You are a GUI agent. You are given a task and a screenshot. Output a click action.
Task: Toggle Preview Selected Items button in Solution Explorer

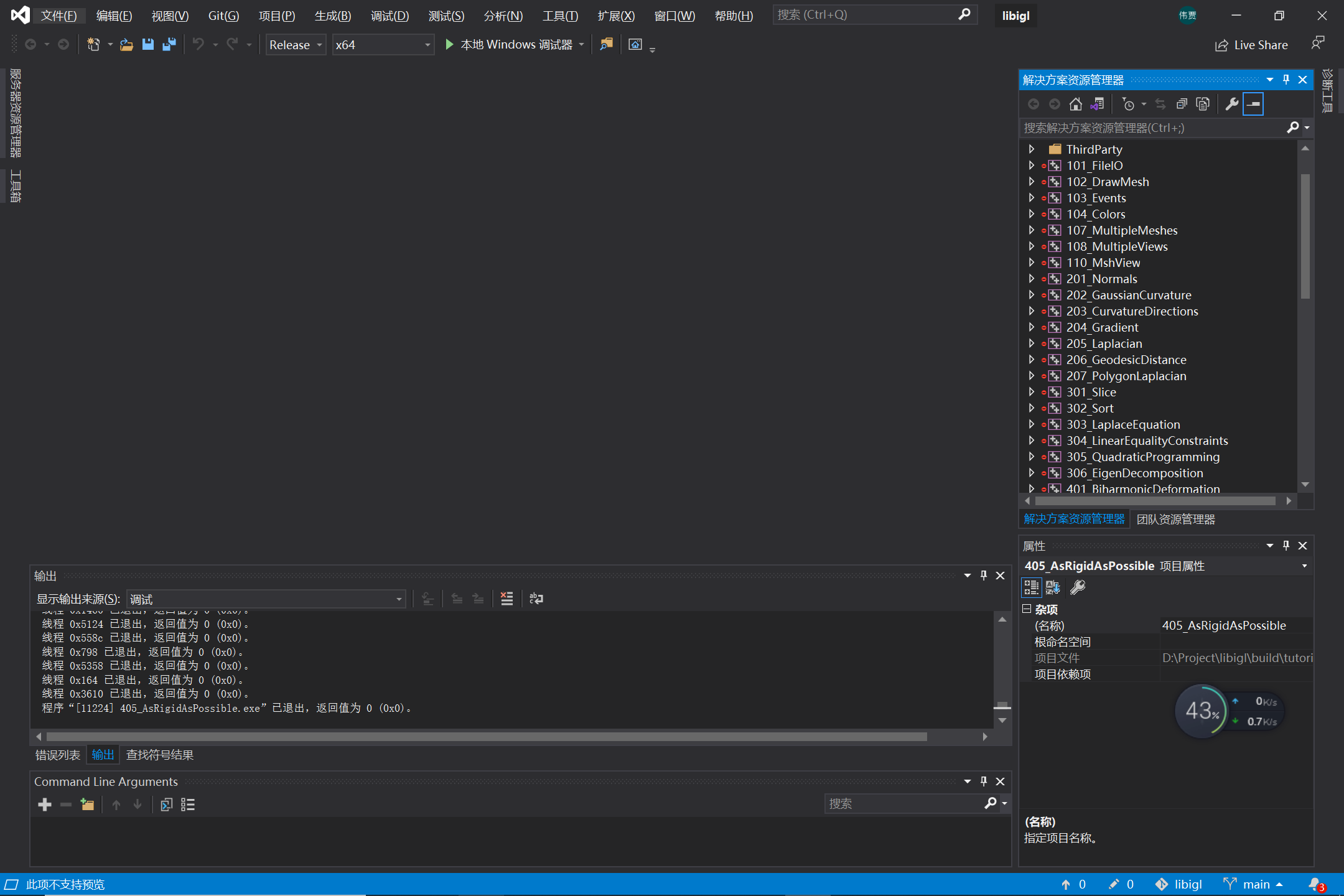coord(1253,104)
